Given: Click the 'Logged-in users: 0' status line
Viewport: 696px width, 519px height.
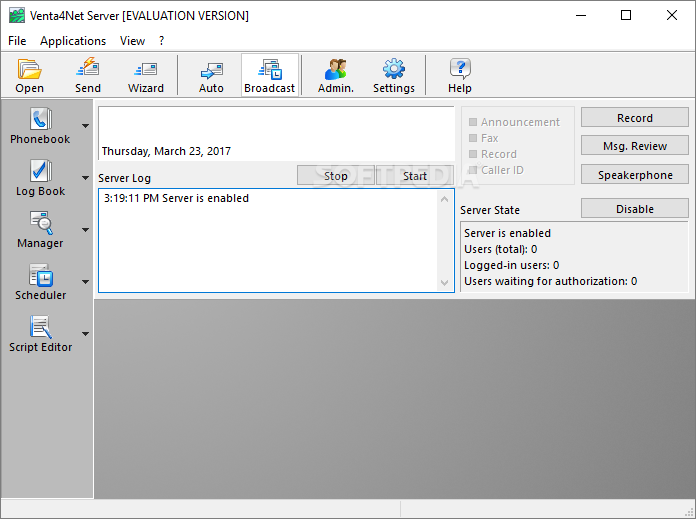Looking at the screenshot, I should (x=511, y=265).
